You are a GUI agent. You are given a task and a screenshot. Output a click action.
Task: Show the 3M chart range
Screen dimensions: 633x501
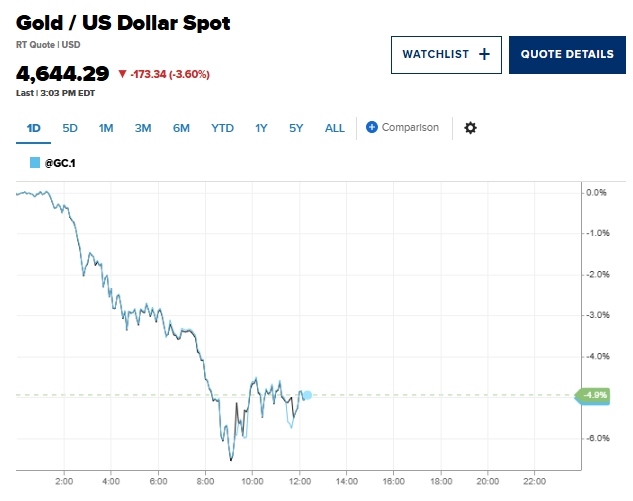coord(143,128)
